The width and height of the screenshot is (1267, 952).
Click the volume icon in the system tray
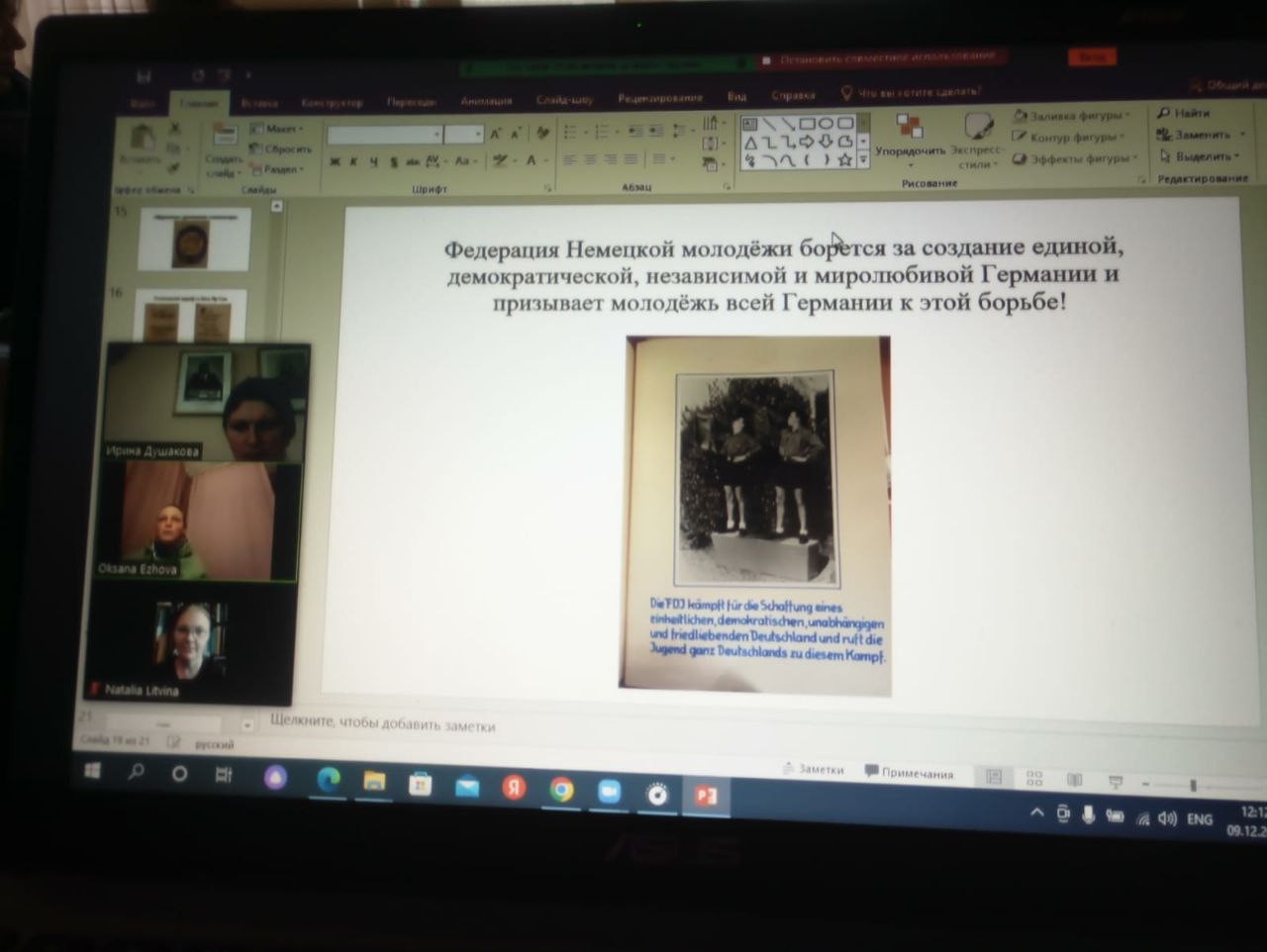click(x=1168, y=818)
